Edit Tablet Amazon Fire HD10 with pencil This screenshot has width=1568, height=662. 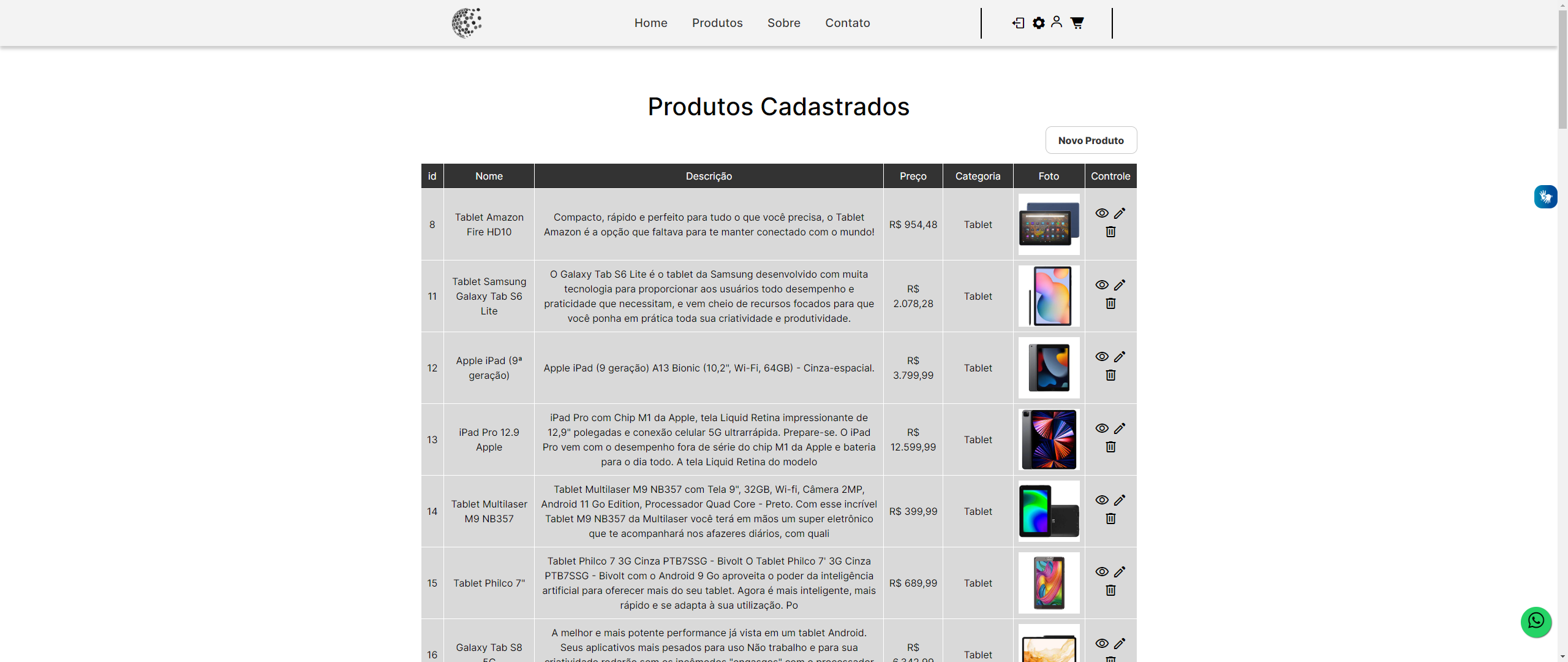click(1120, 213)
